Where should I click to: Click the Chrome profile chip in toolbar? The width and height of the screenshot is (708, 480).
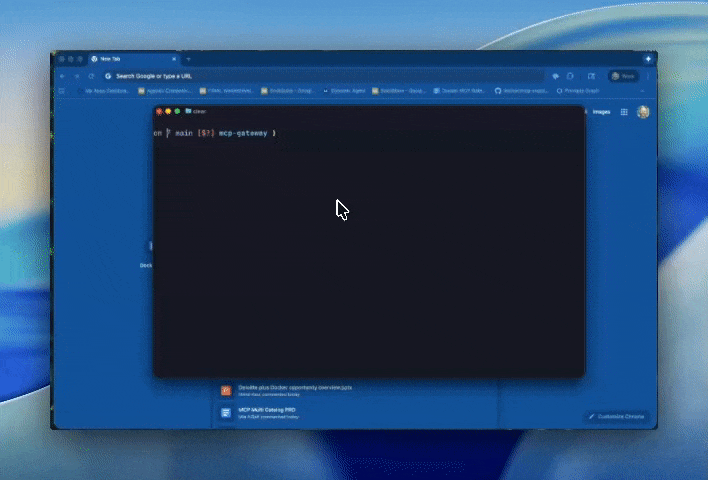tap(623, 76)
